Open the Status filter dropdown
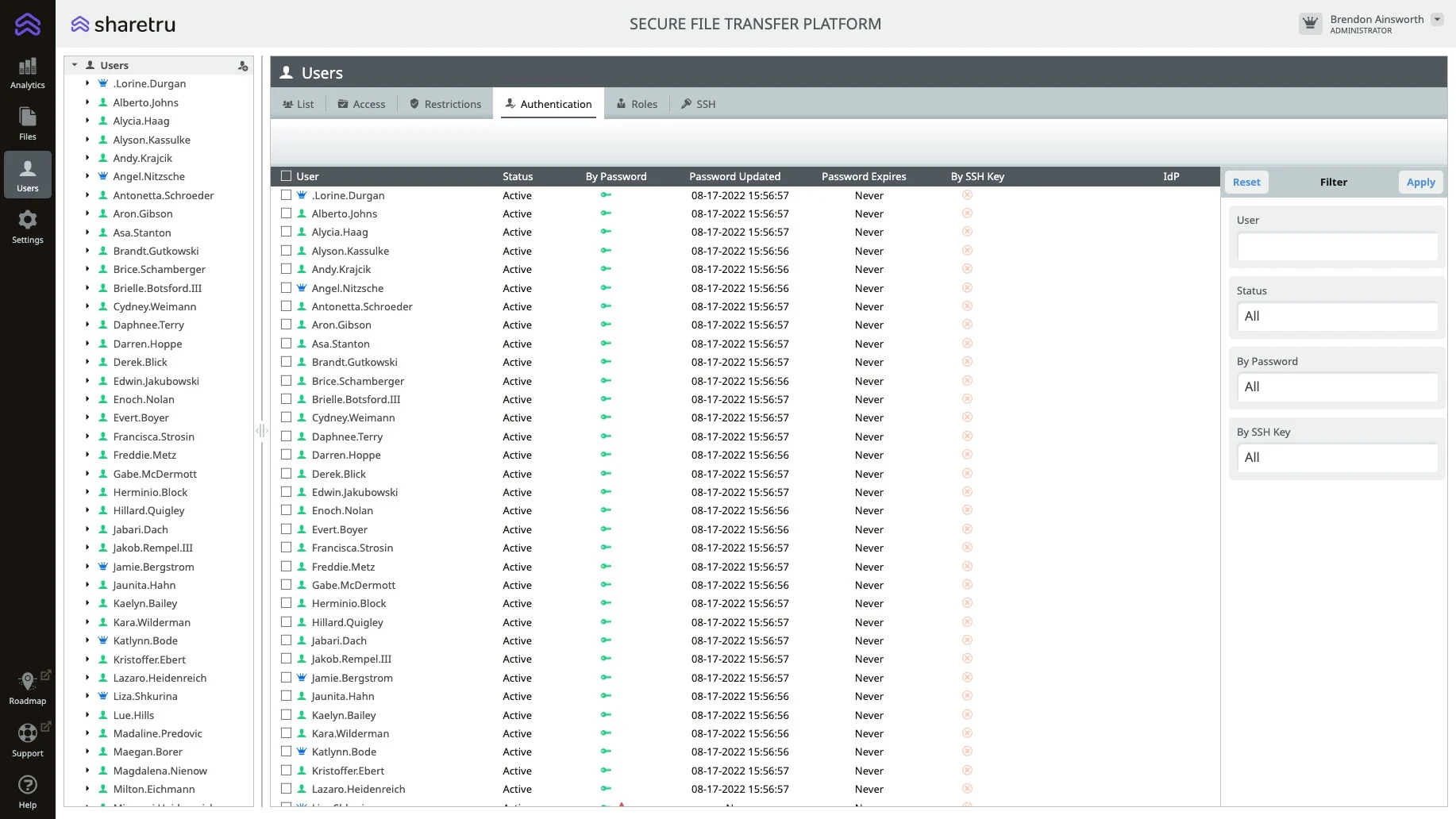1456x819 pixels. [x=1338, y=316]
